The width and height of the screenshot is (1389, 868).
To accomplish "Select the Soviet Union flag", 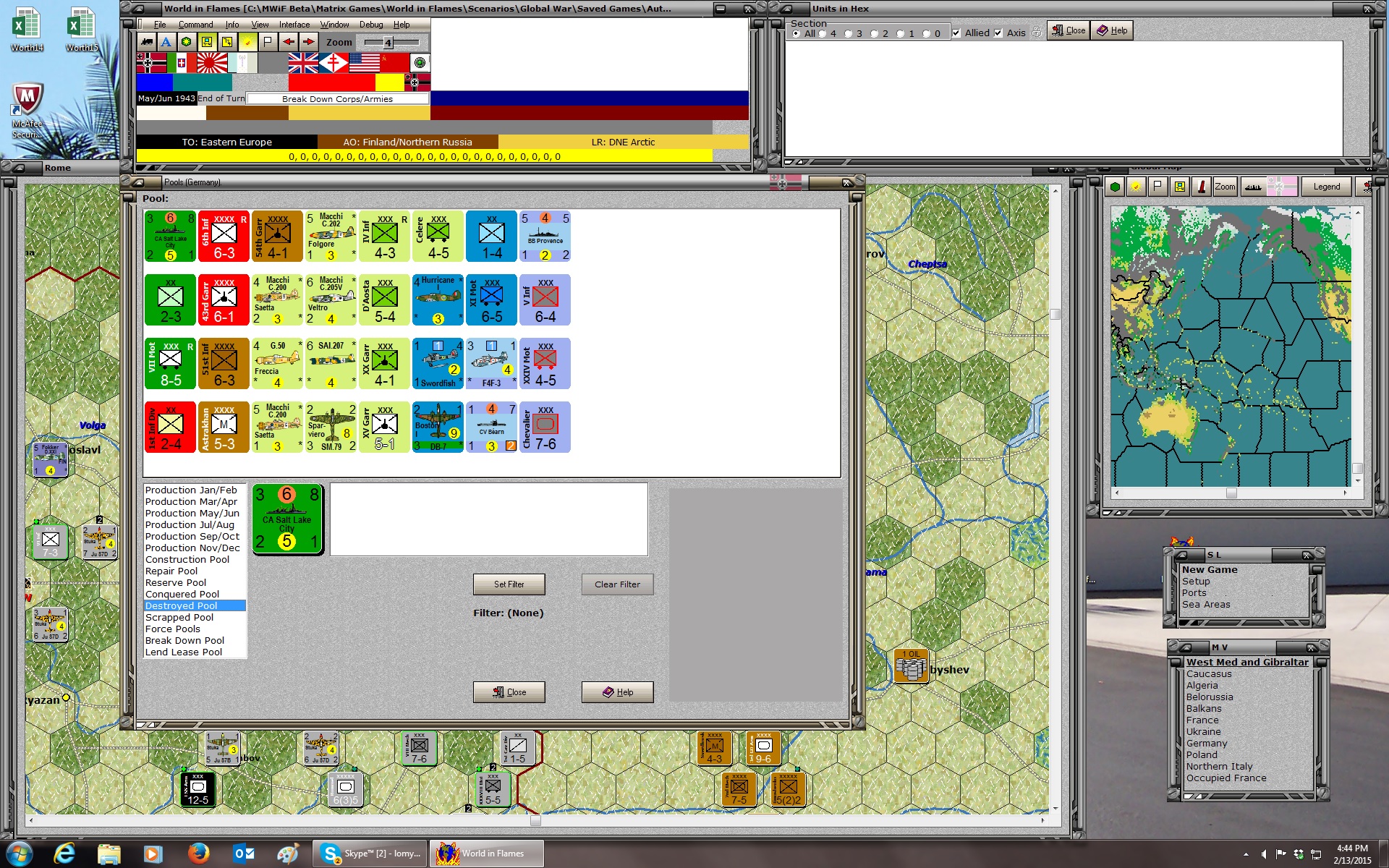I will tap(394, 63).
